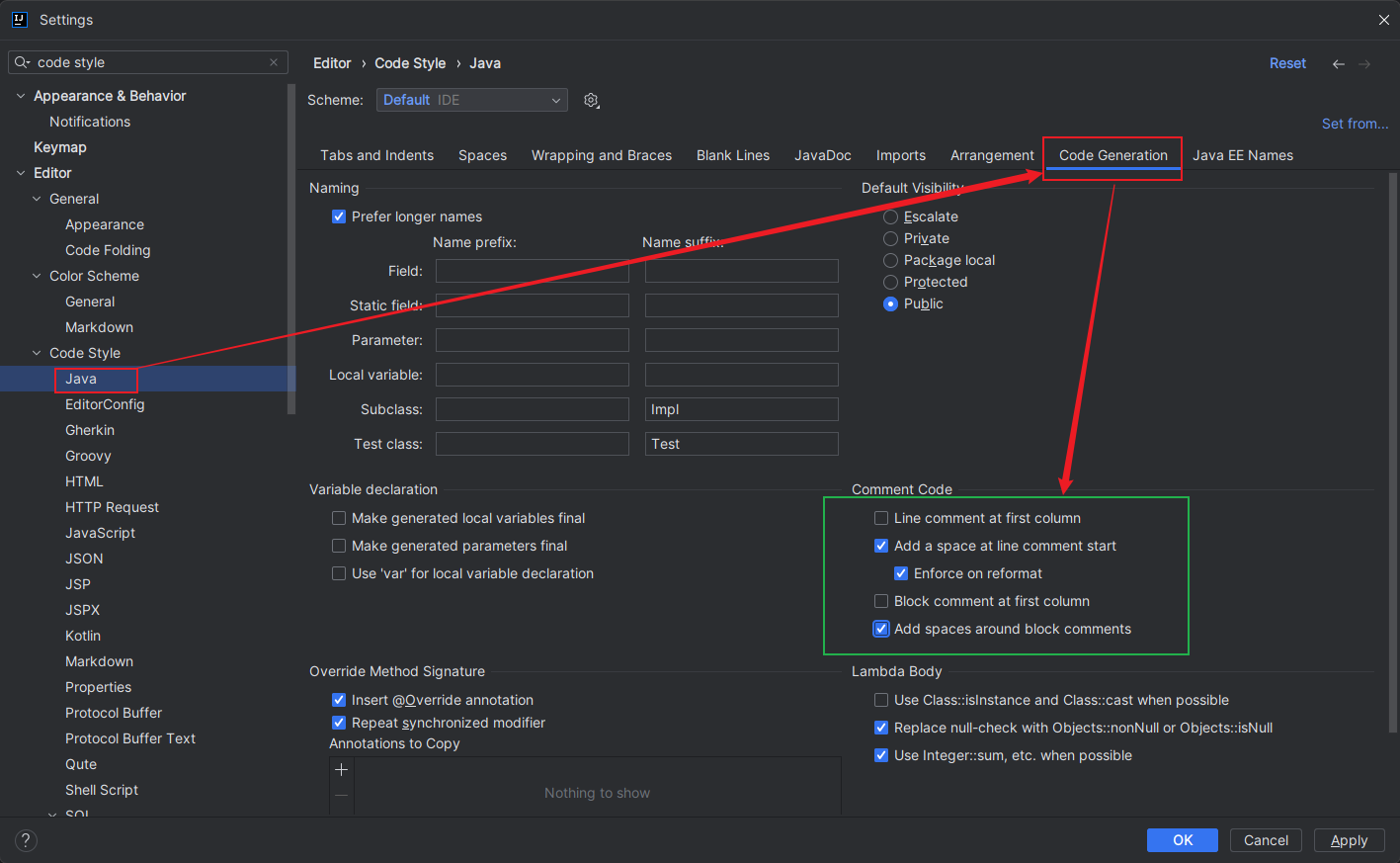This screenshot has width=1400, height=863.
Task: Enable Line comment at first column
Action: [x=881, y=518]
